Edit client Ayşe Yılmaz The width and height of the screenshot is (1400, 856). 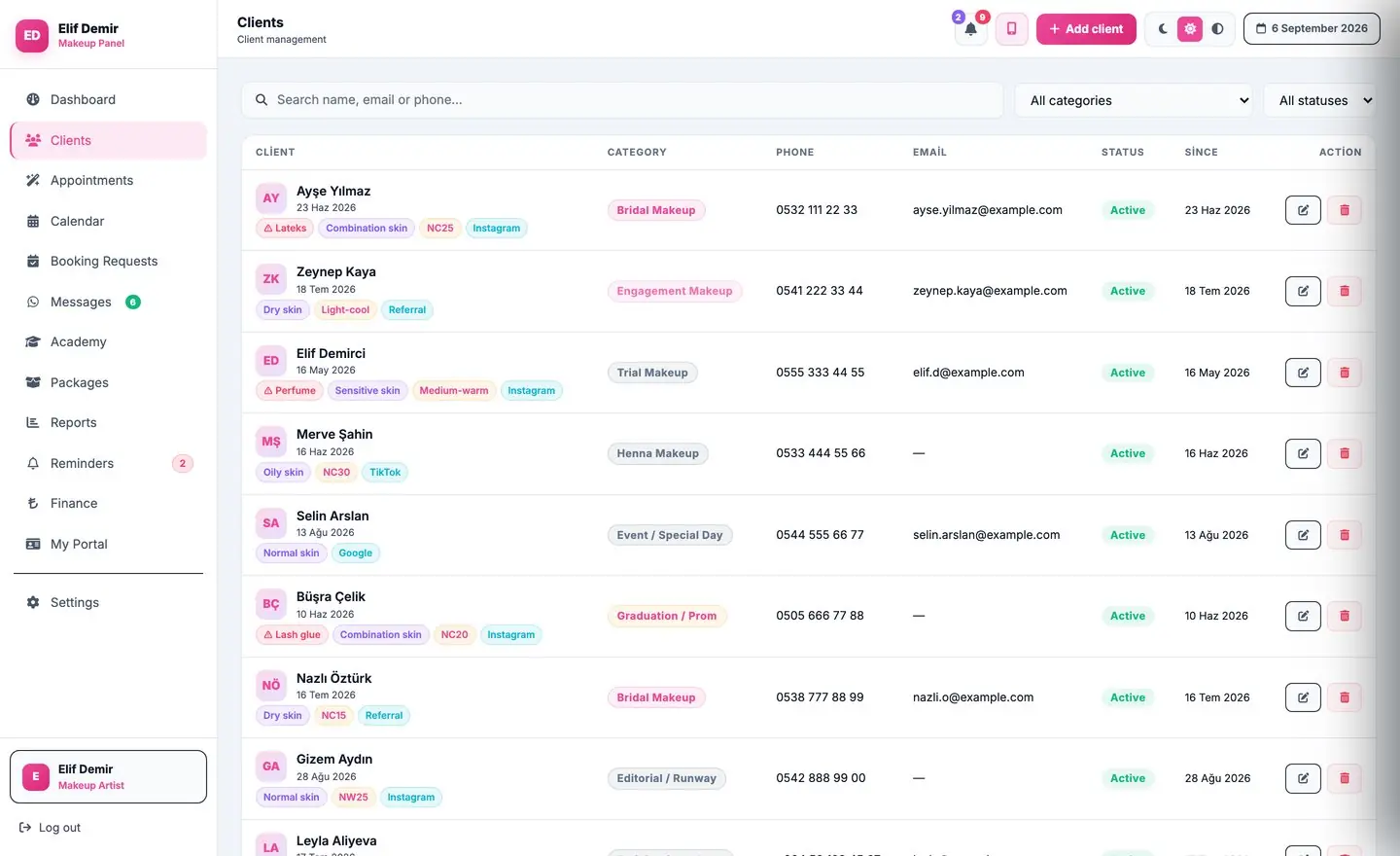tap(1303, 210)
